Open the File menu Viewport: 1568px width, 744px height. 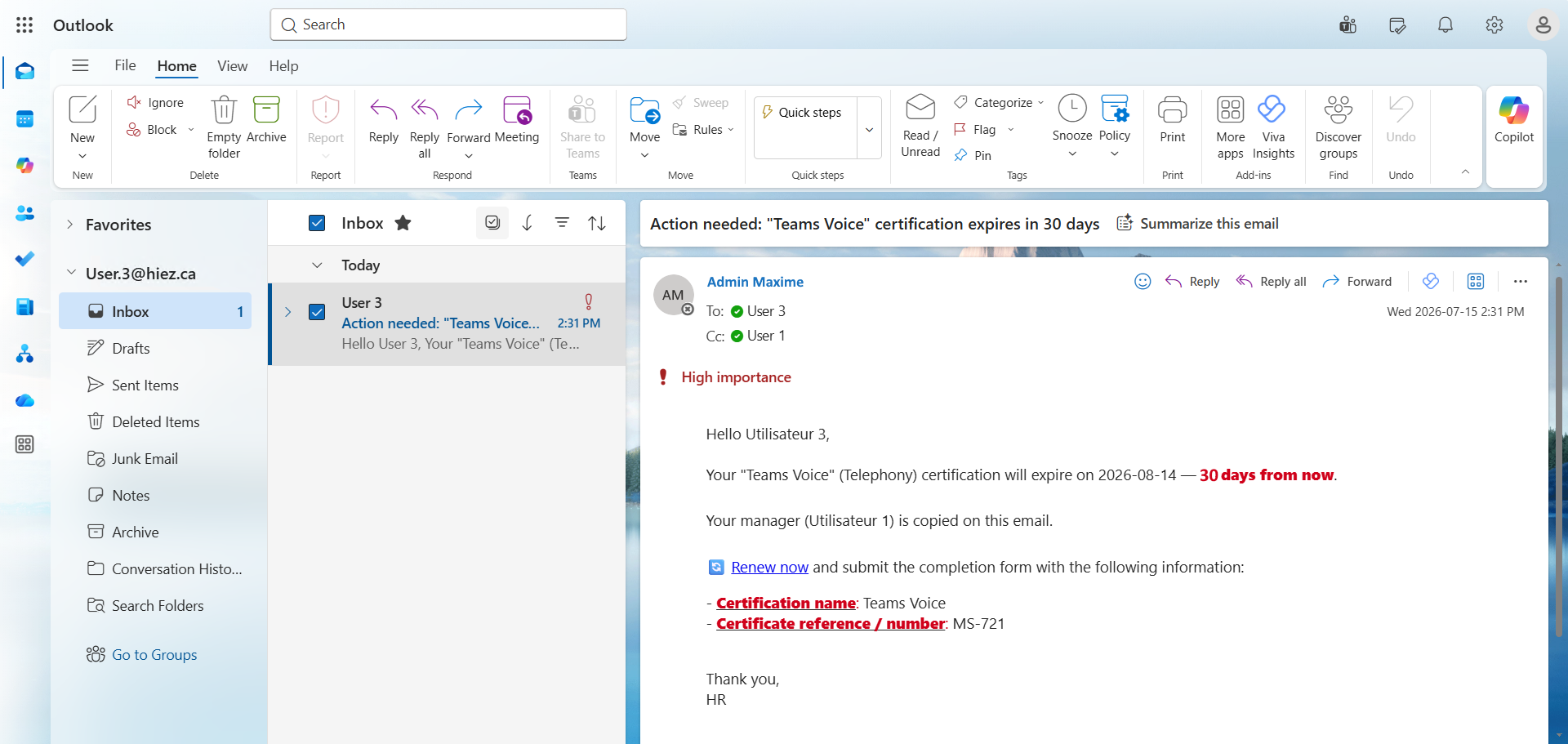[125, 65]
